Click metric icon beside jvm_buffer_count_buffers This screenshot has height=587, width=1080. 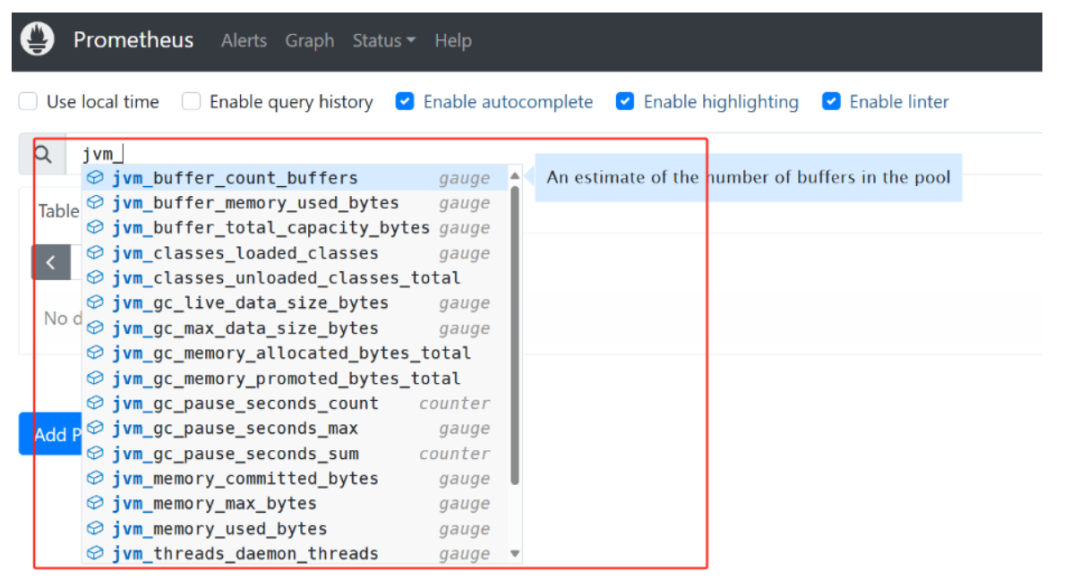tap(95, 178)
